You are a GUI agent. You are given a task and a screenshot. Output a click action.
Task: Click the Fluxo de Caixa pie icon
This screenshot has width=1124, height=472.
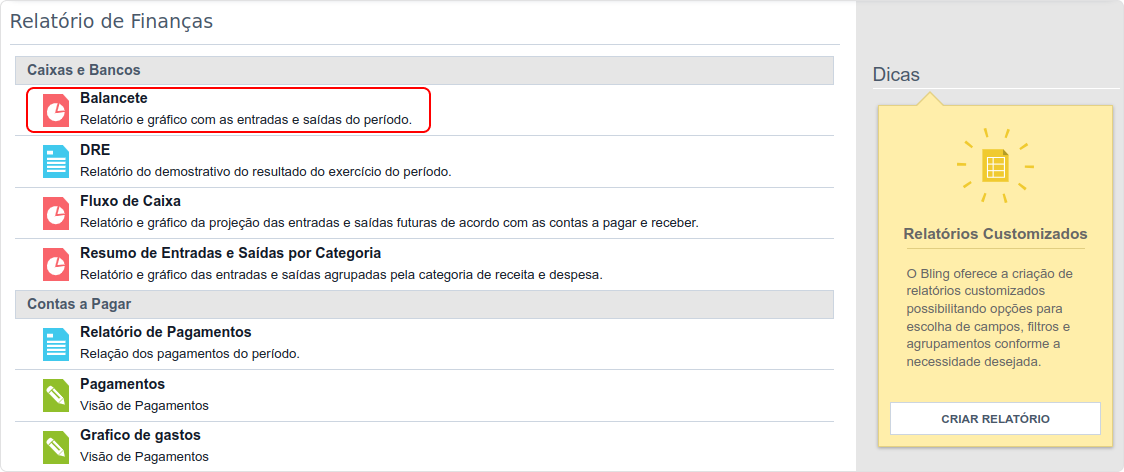tap(55, 213)
